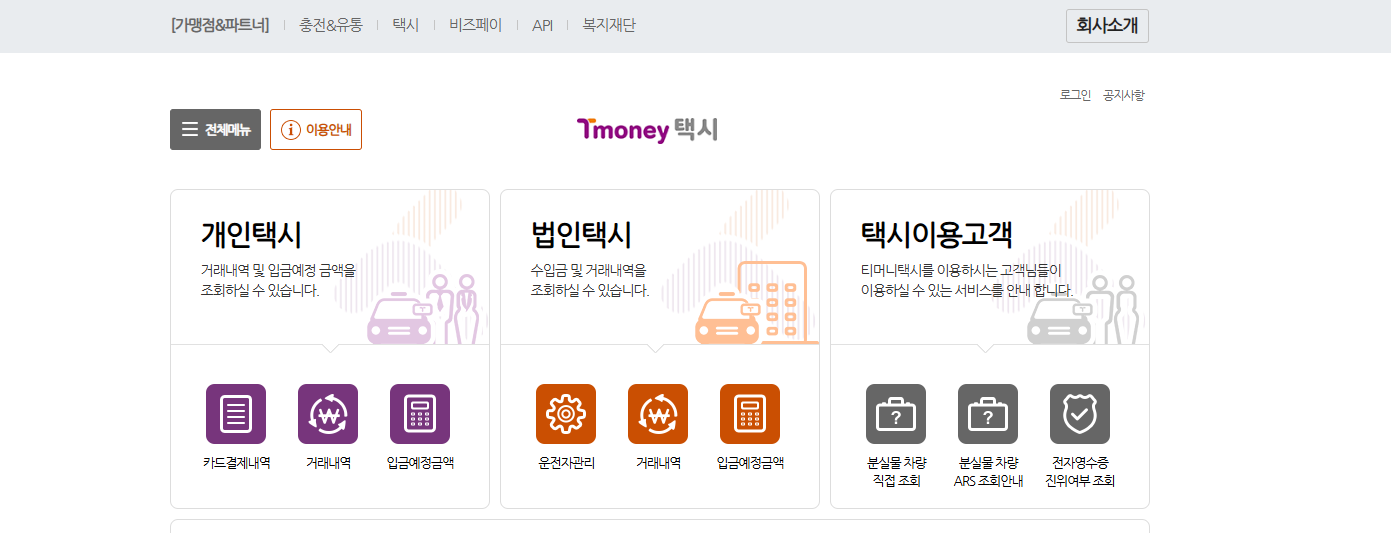Open 전자영수증 진위여부 조회 shield icon

[1080, 414]
